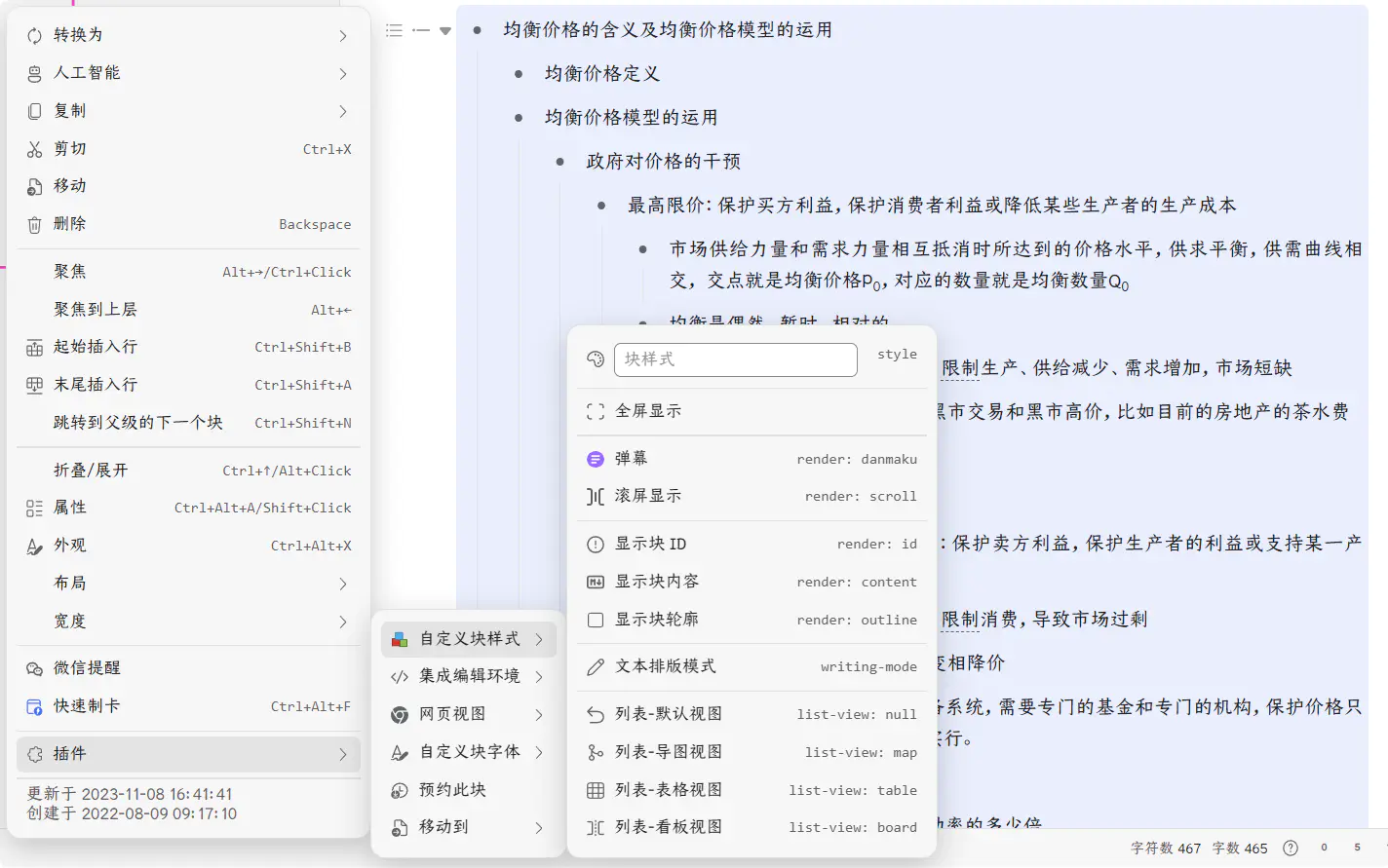Click the 块样式 style input field
This screenshot has height=868, width=1388.
[735, 359]
